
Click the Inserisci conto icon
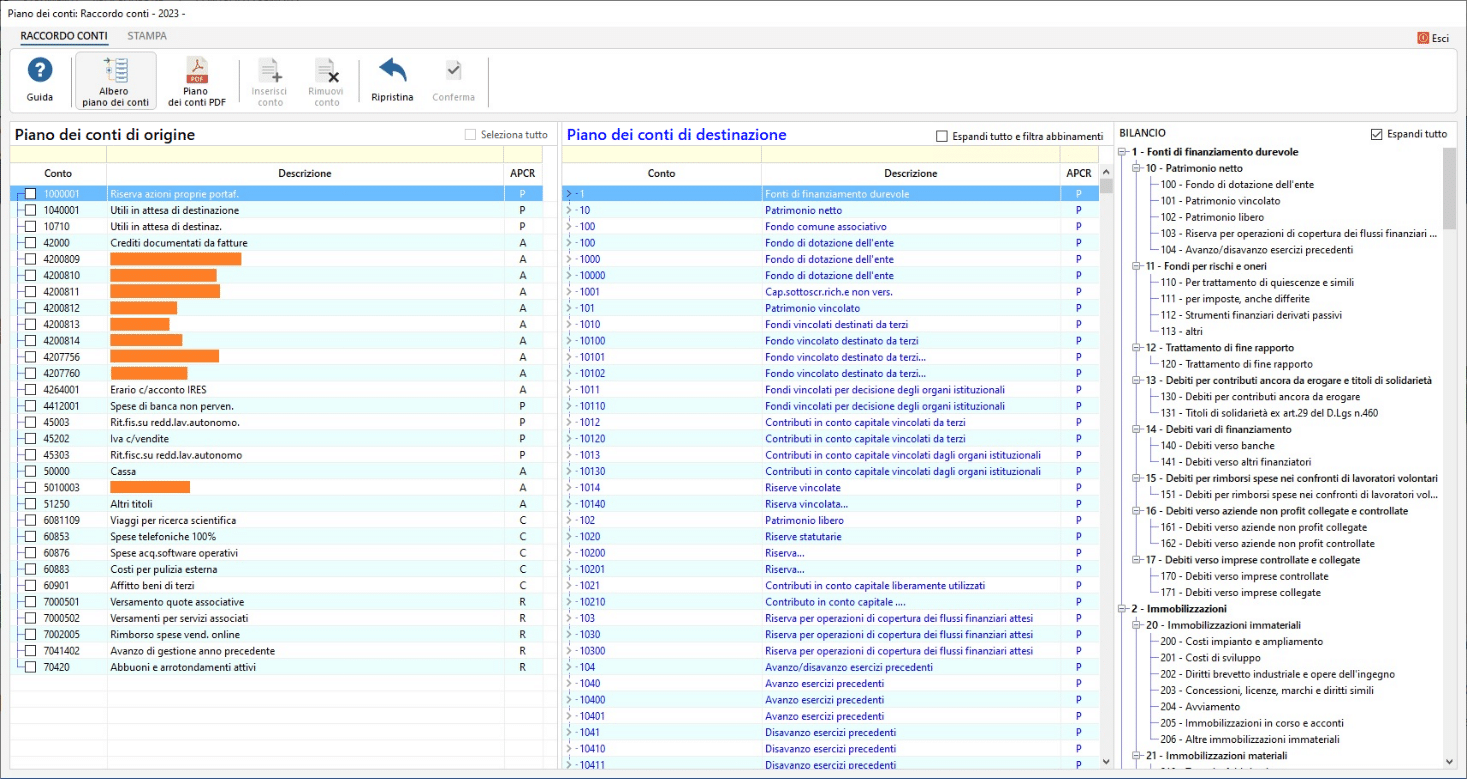[270, 71]
